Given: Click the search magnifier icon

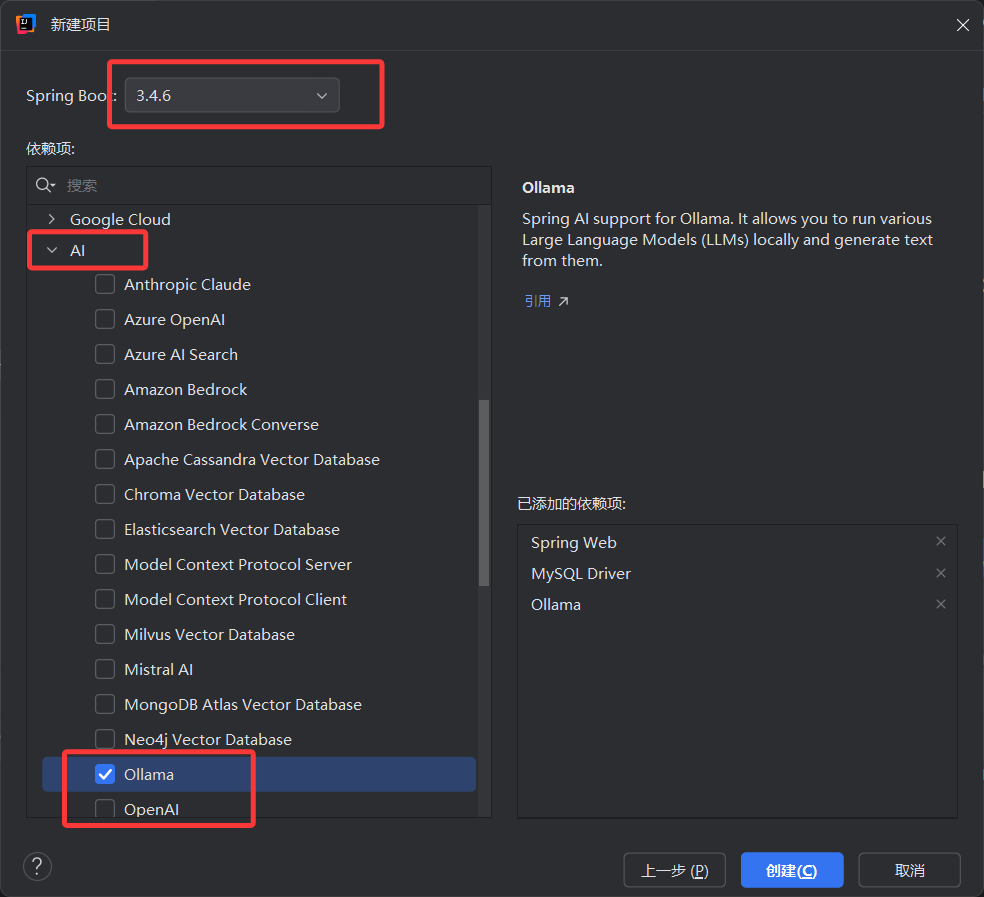Looking at the screenshot, I should point(44,185).
